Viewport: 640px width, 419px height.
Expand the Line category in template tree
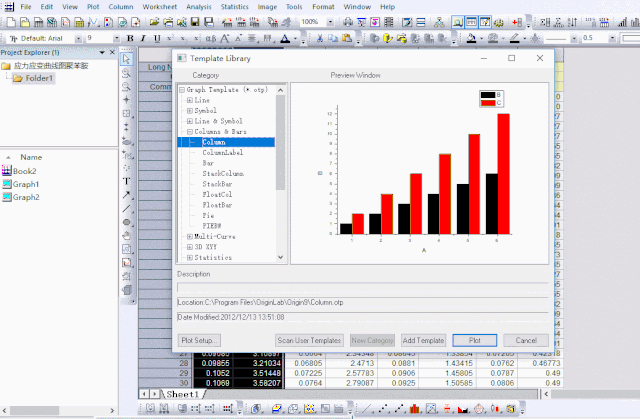(189, 100)
